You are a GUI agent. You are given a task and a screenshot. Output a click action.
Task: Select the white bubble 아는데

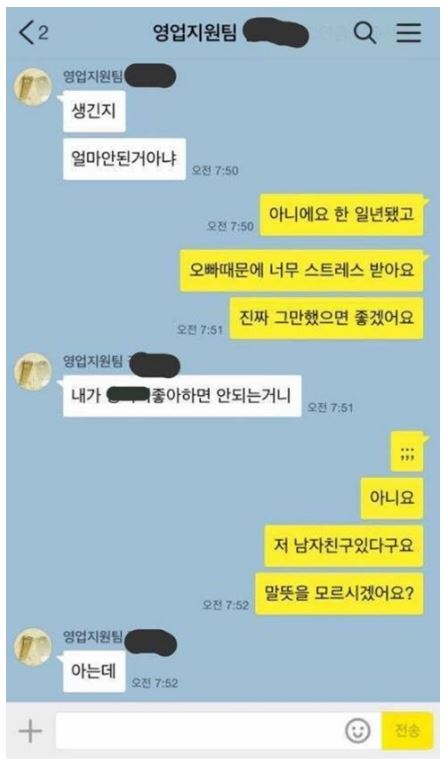[x=94, y=671]
